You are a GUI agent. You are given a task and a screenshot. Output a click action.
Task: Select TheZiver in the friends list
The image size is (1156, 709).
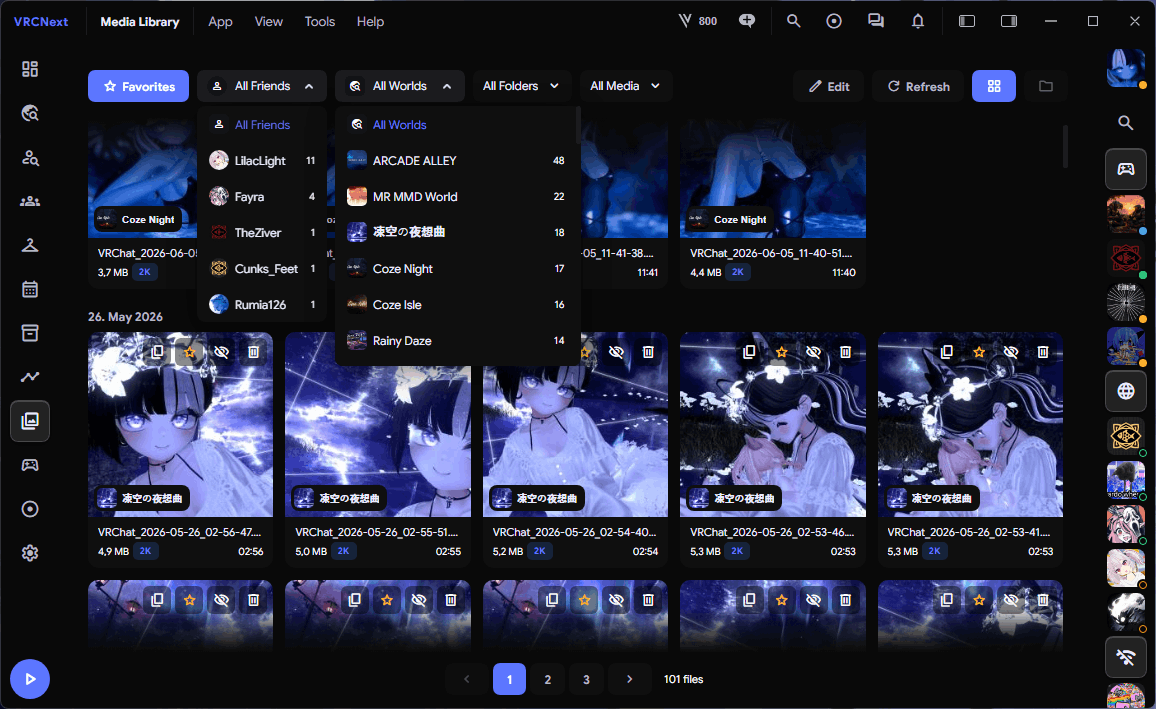coord(262,233)
